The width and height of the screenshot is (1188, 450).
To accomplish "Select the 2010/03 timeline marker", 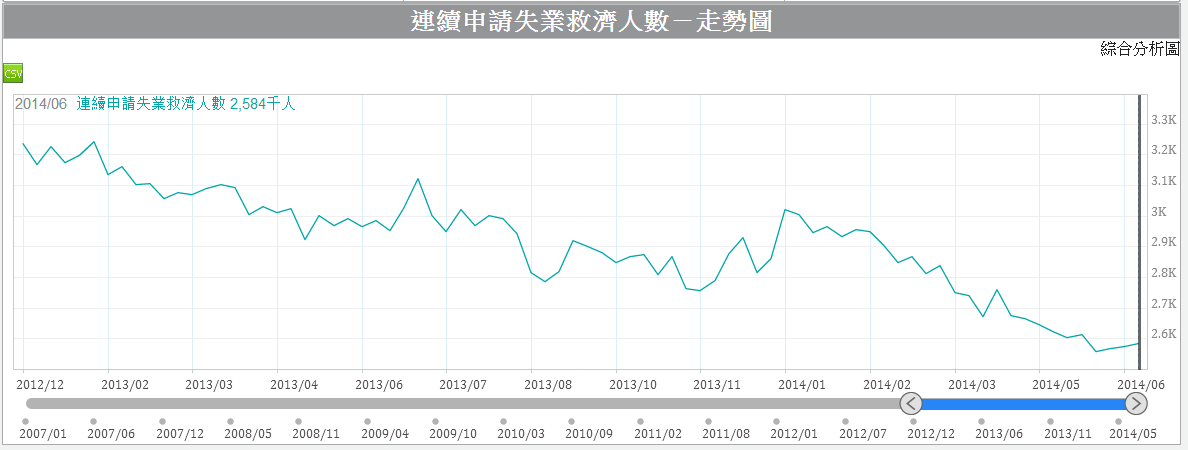I will tap(503, 421).
